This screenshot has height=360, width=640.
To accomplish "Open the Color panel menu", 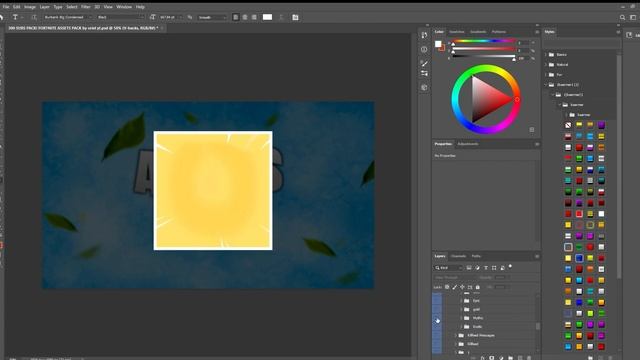I will [537, 32].
